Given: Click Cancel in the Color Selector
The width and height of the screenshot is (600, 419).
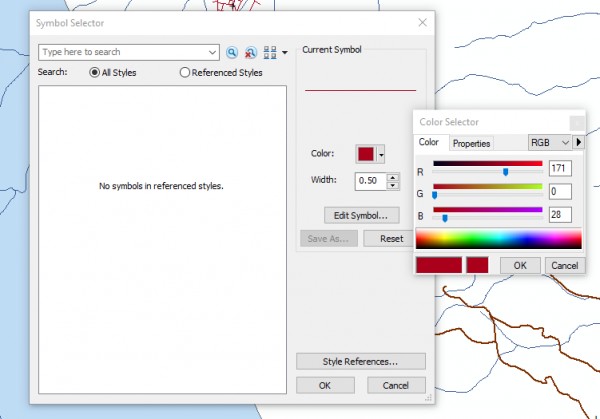Looking at the screenshot, I should 565,266.
